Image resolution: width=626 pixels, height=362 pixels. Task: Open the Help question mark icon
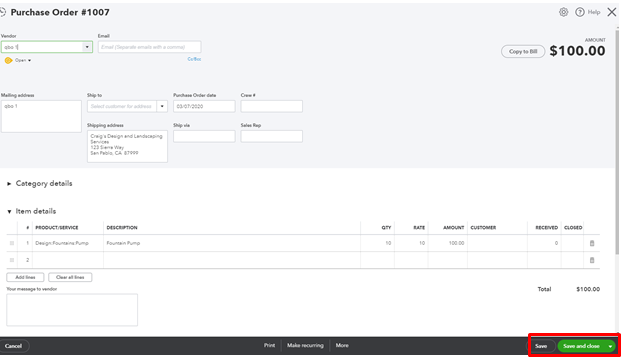[x=580, y=12]
